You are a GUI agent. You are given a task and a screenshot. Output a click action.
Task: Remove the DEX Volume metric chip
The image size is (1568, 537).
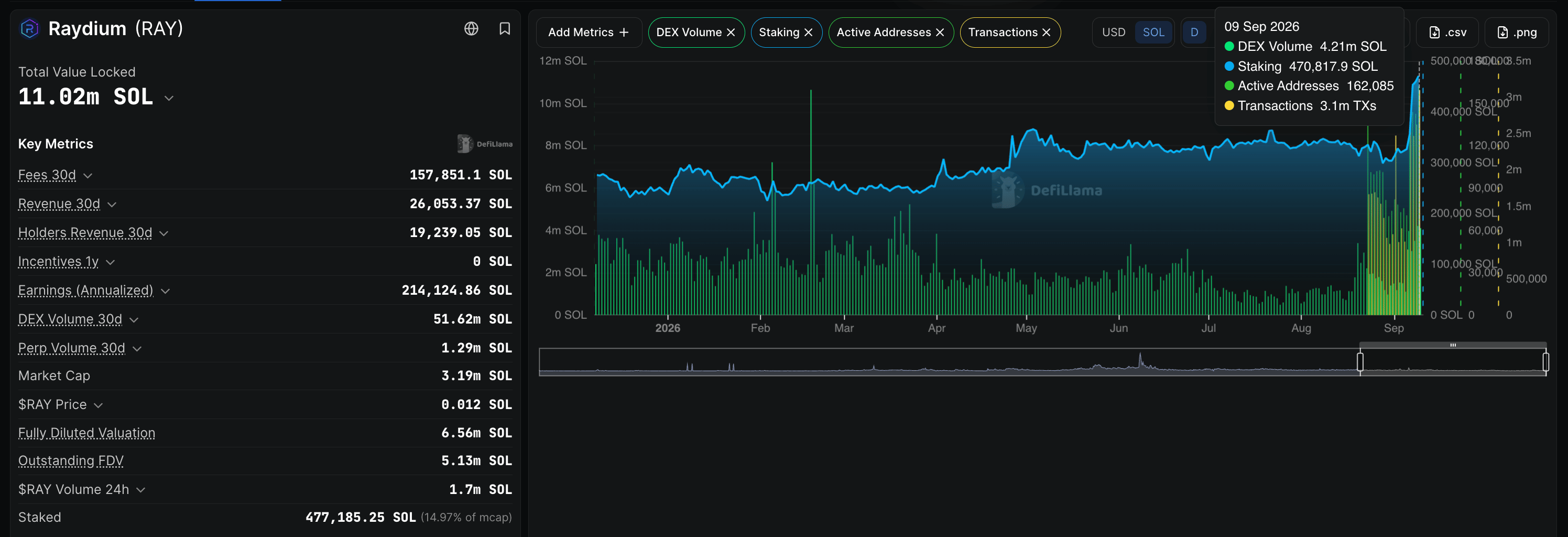(x=731, y=33)
